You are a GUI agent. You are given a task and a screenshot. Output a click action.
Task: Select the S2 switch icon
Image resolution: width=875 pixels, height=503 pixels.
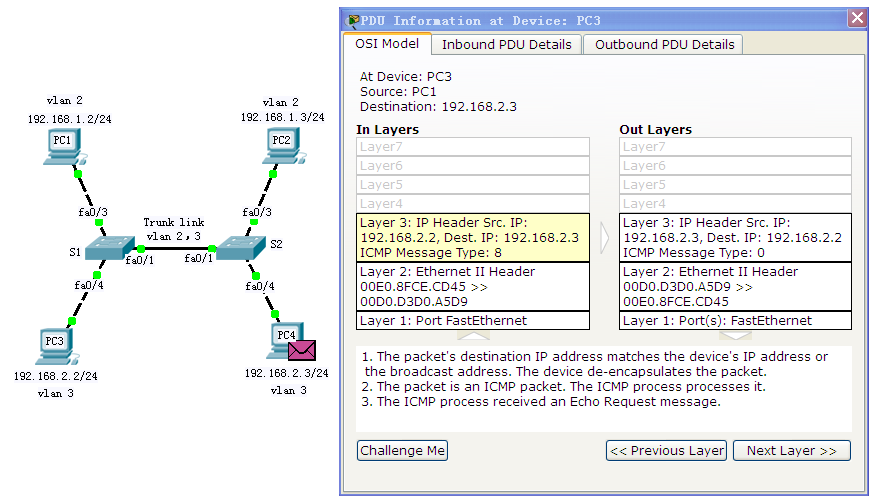tap(241, 248)
